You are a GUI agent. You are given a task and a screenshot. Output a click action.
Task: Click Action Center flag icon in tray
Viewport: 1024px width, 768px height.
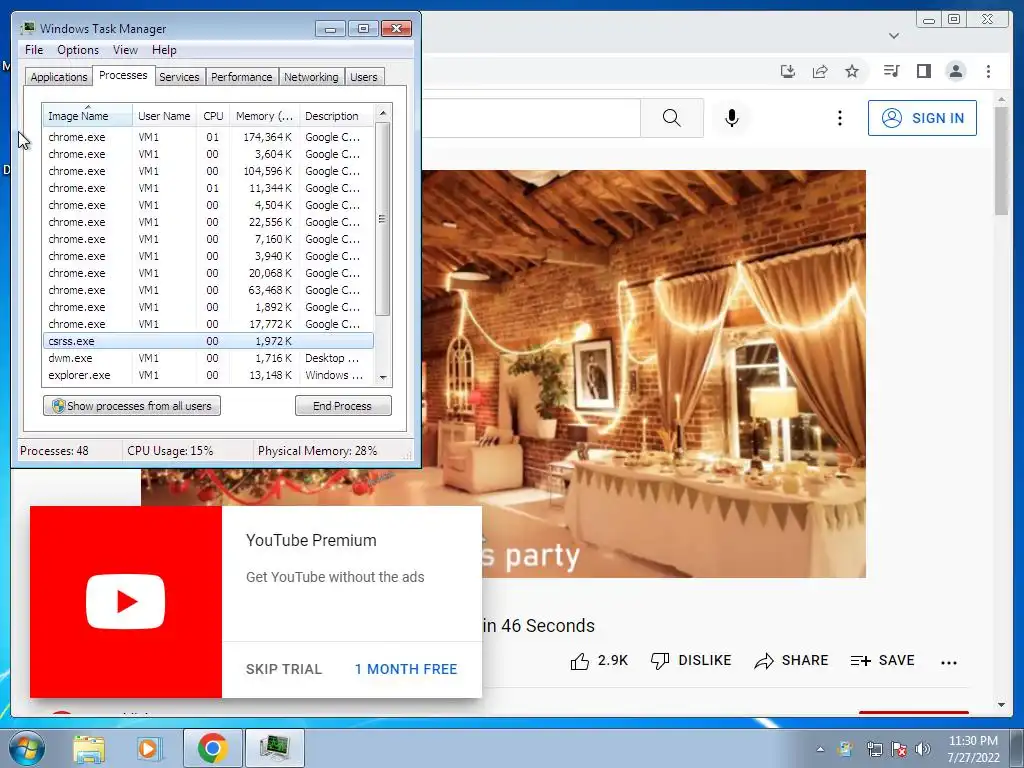[899, 749]
